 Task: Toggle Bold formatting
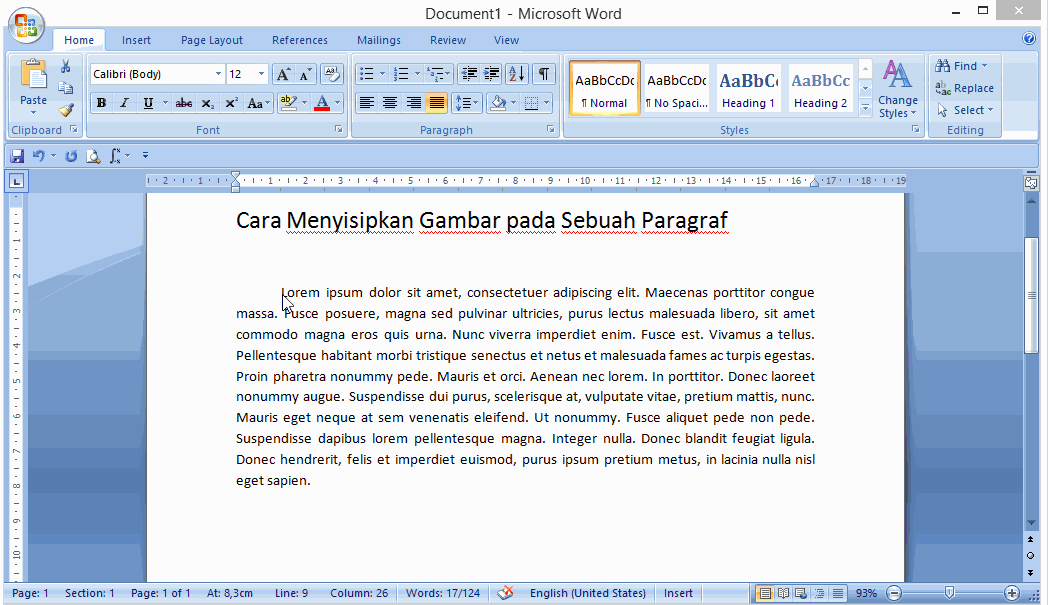tap(101, 103)
